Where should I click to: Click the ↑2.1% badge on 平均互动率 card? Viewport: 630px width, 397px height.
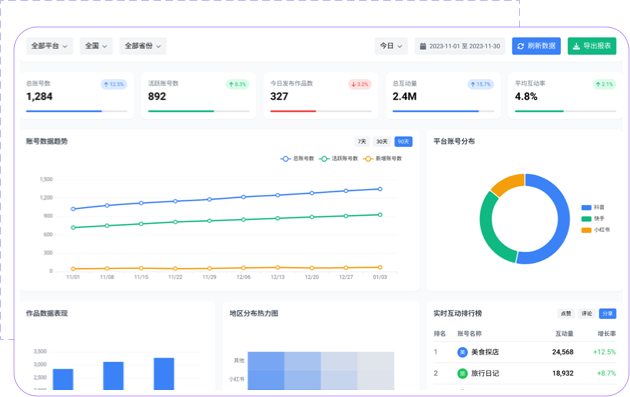point(604,84)
